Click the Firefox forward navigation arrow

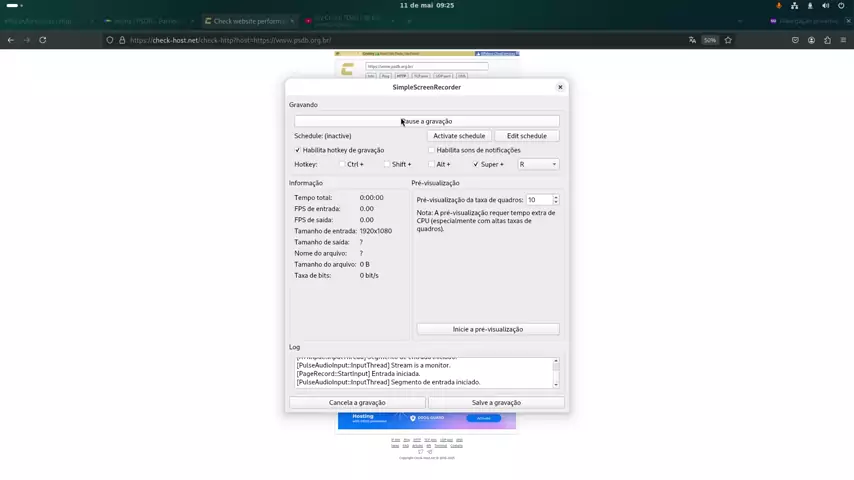coord(27,40)
